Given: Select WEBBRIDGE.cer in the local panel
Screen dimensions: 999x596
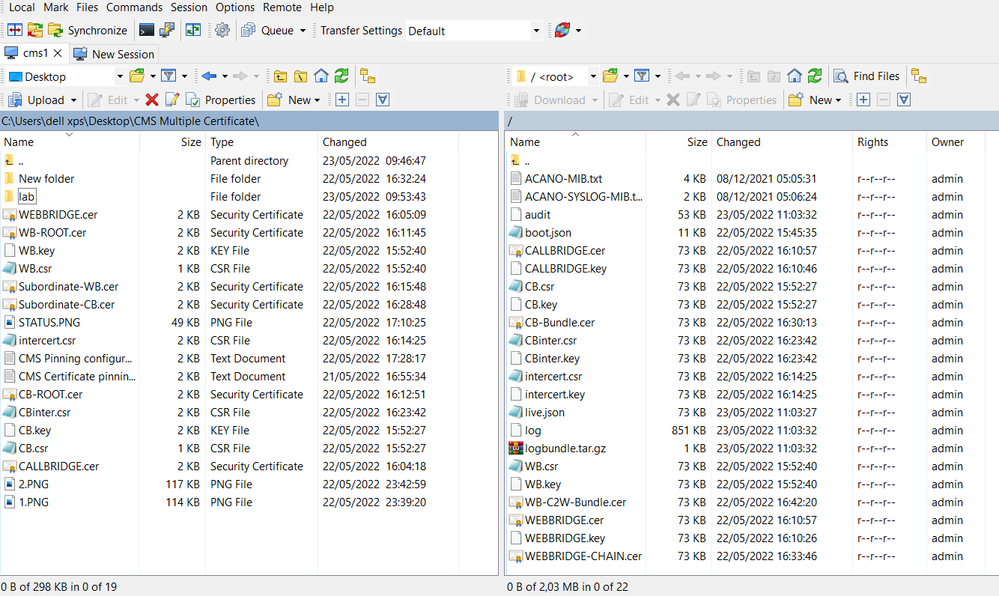Looking at the screenshot, I should (58, 215).
